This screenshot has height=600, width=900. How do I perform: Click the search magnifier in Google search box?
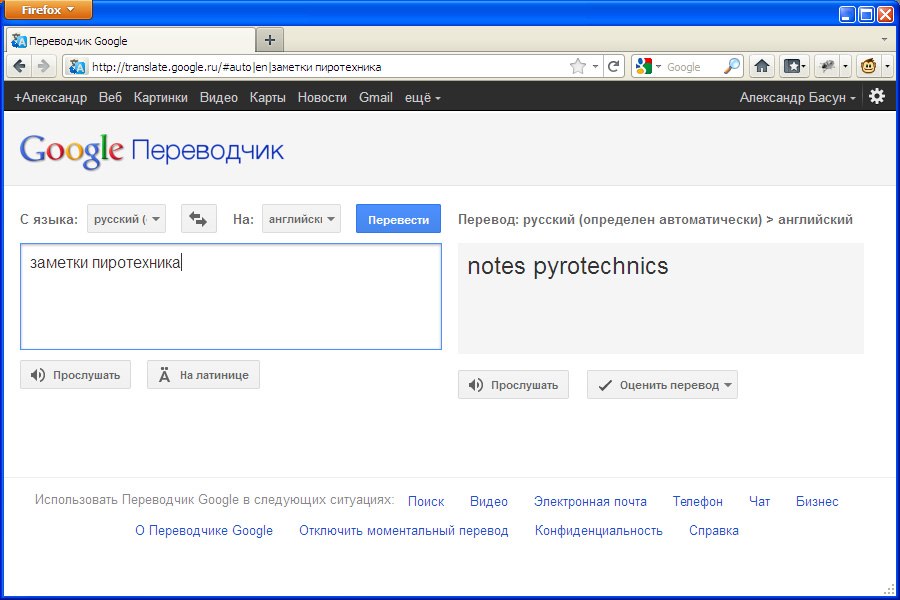[x=732, y=67]
